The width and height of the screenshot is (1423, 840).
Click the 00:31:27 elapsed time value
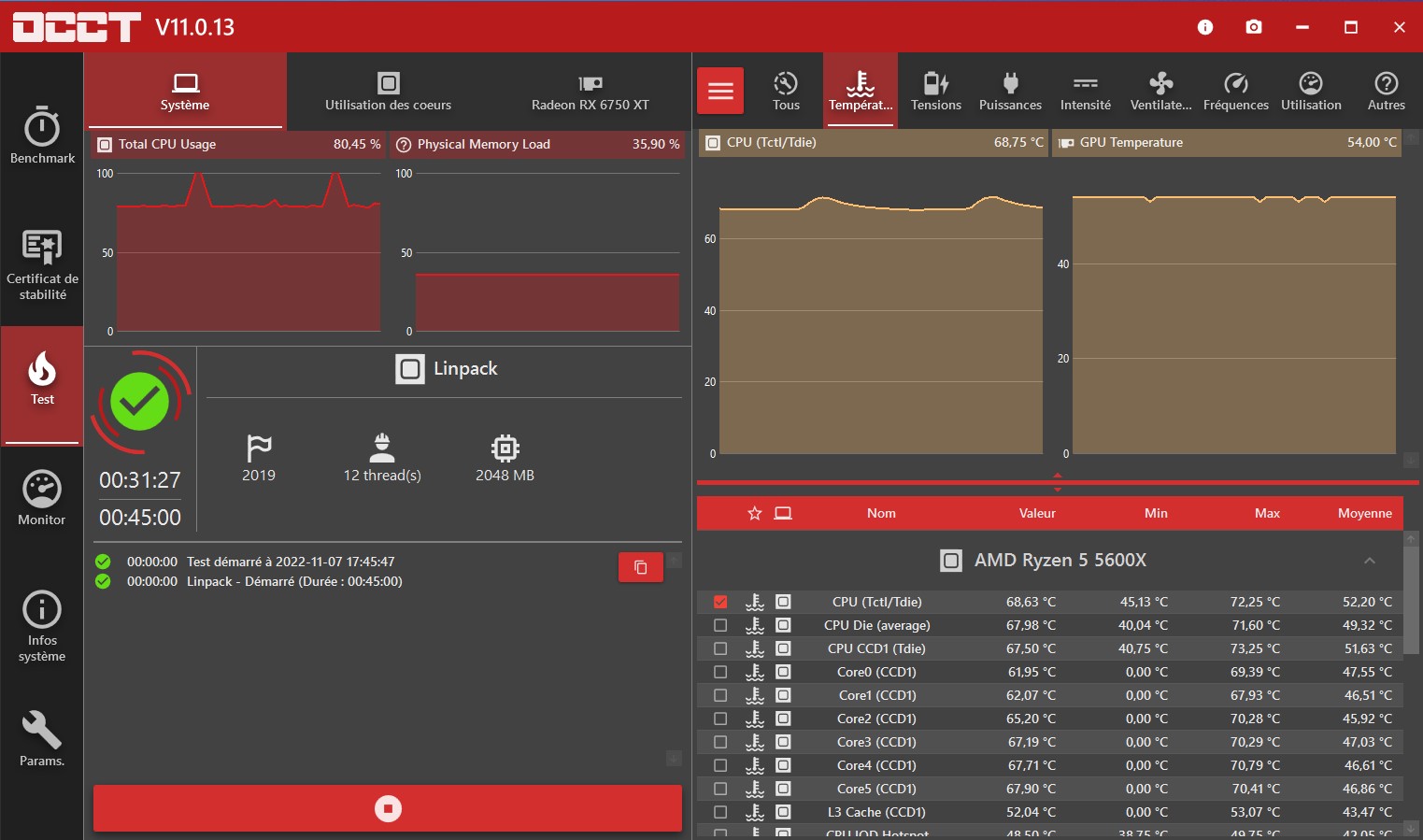point(140,480)
